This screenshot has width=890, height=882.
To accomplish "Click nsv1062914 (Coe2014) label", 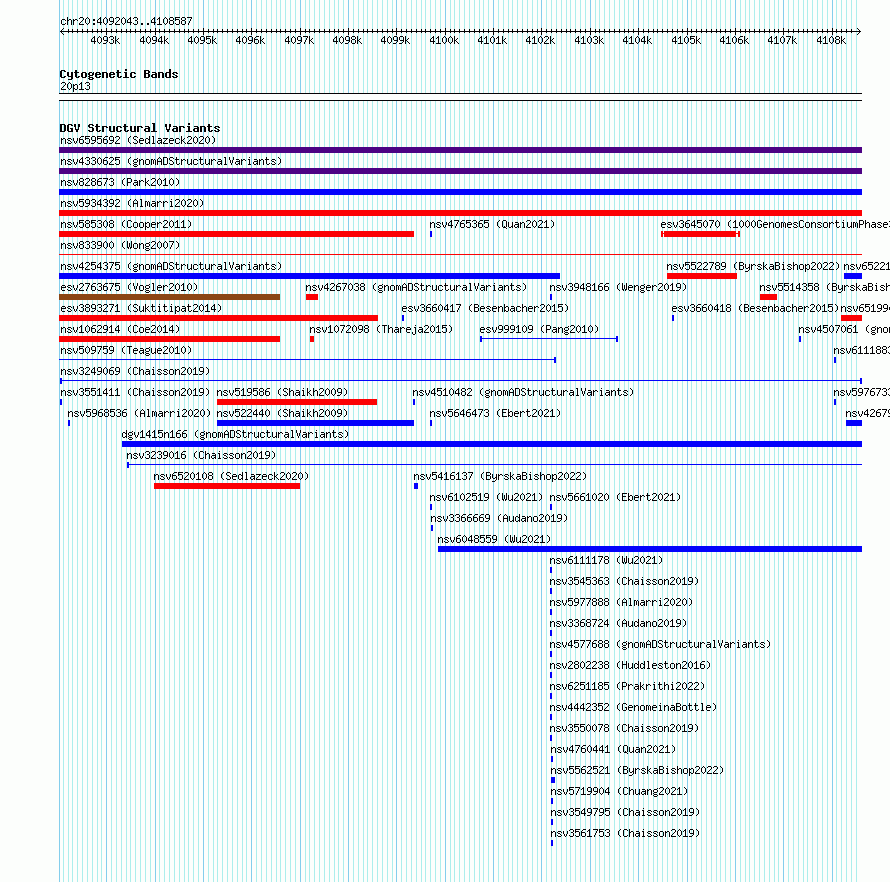I will (x=120, y=329).
